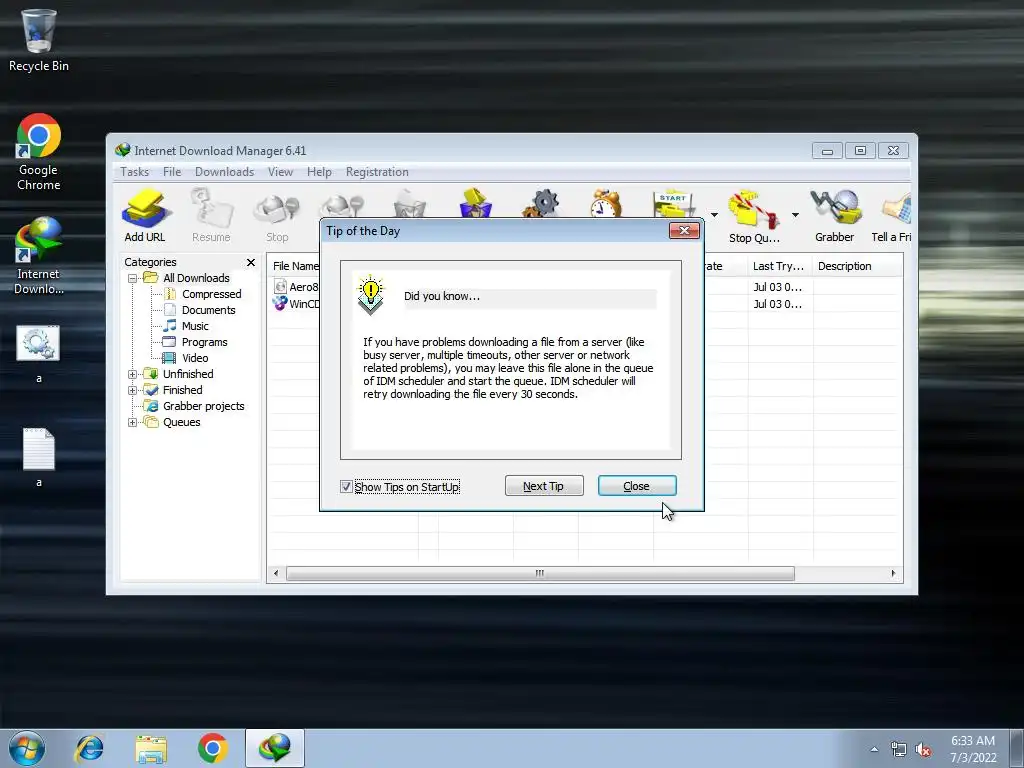Open Internet Explorer from the taskbar

[89, 748]
